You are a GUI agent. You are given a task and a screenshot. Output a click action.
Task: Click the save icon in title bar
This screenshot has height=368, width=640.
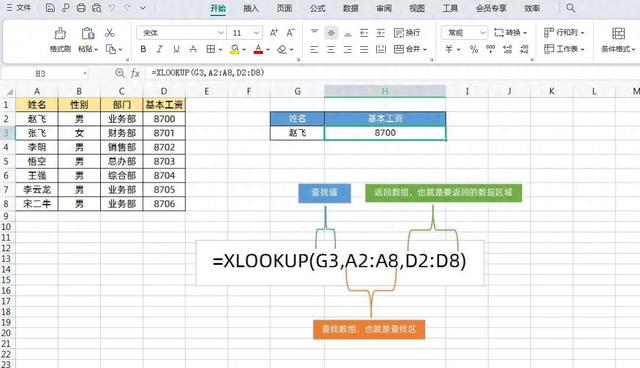[x=50, y=8]
